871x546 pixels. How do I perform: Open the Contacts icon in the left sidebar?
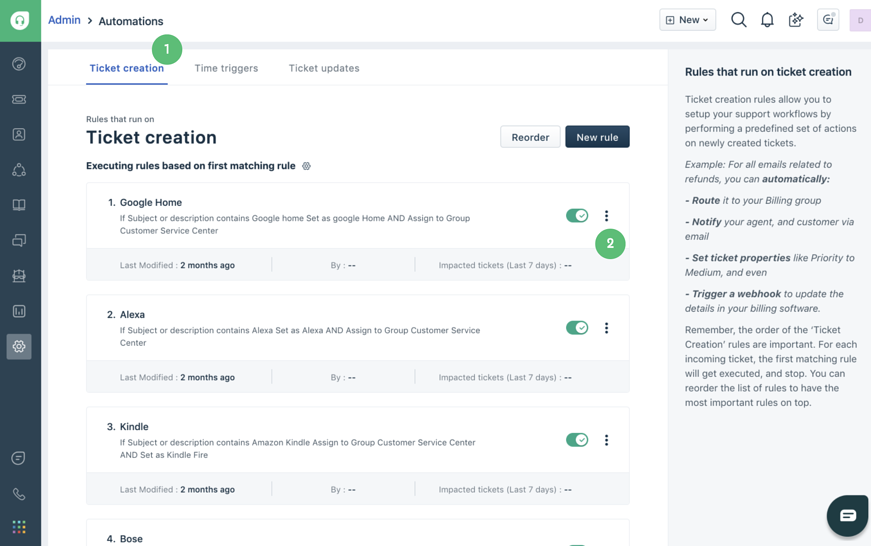click(x=19, y=134)
